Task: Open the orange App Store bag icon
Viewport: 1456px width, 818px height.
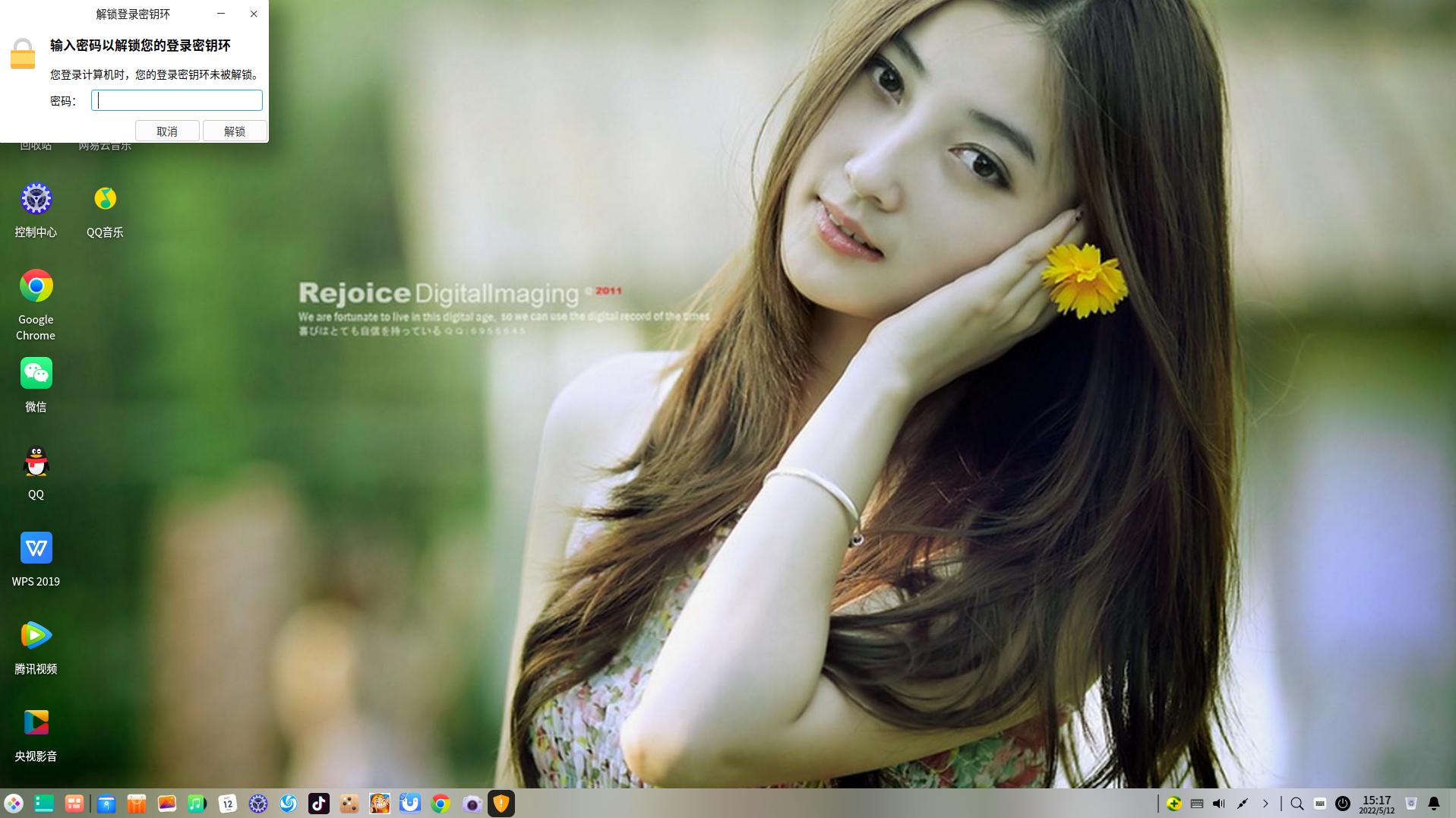Action: pos(136,804)
